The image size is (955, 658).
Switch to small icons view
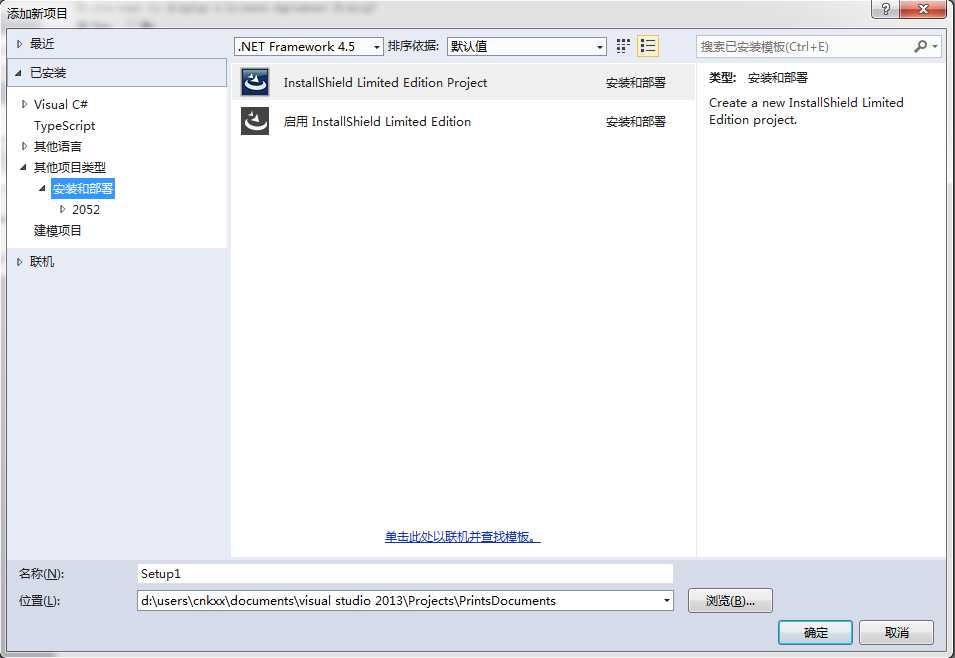(622, 46)
